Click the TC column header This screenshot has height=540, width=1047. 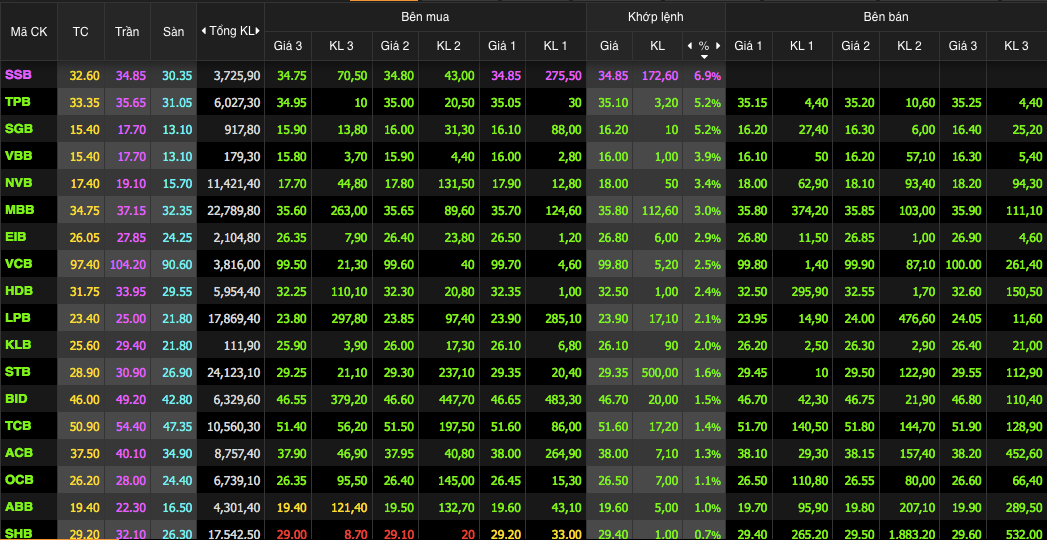click(x=80, y=31)
